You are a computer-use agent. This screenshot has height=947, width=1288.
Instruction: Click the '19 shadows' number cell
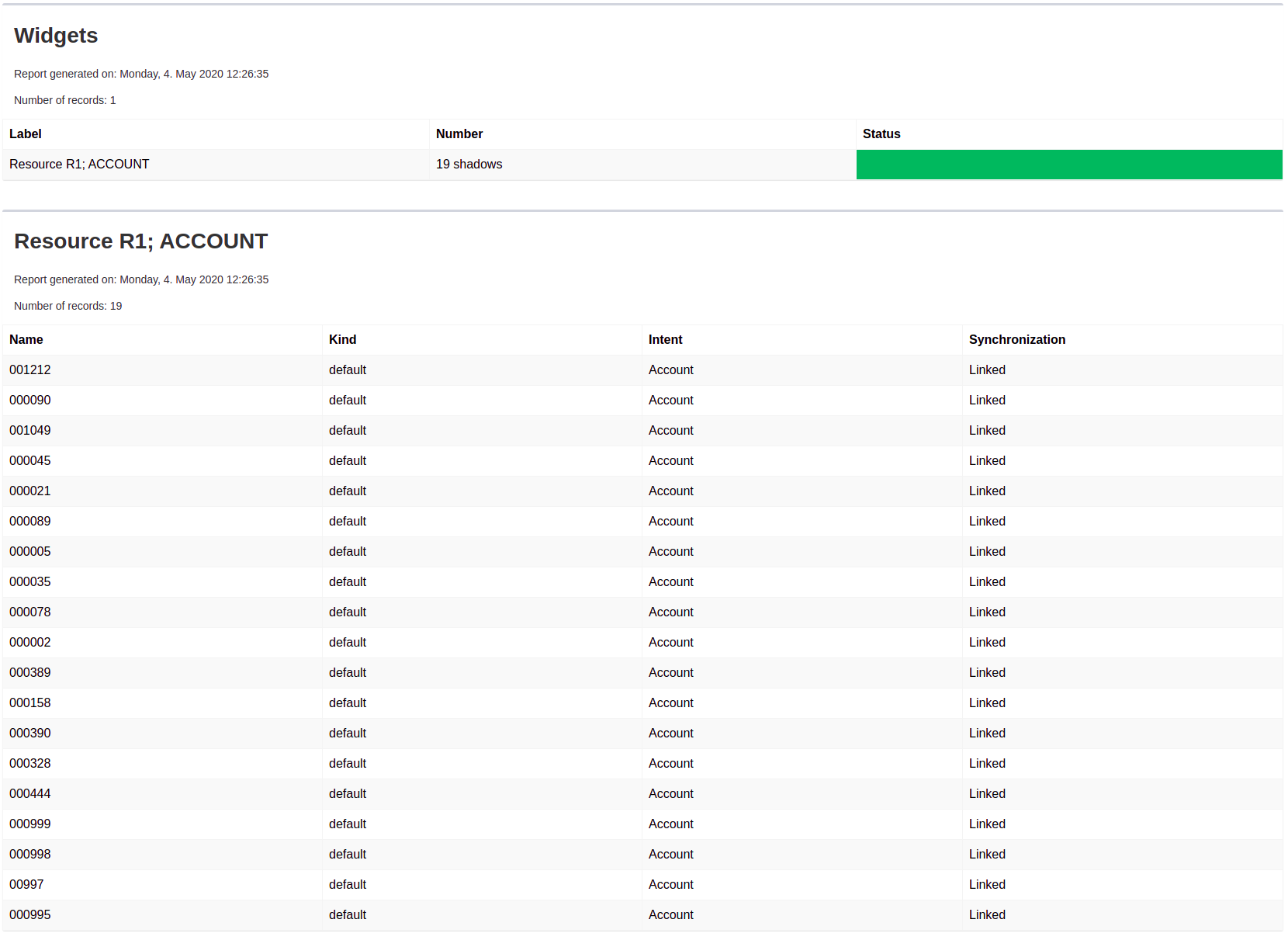click(x=469, y=165)
